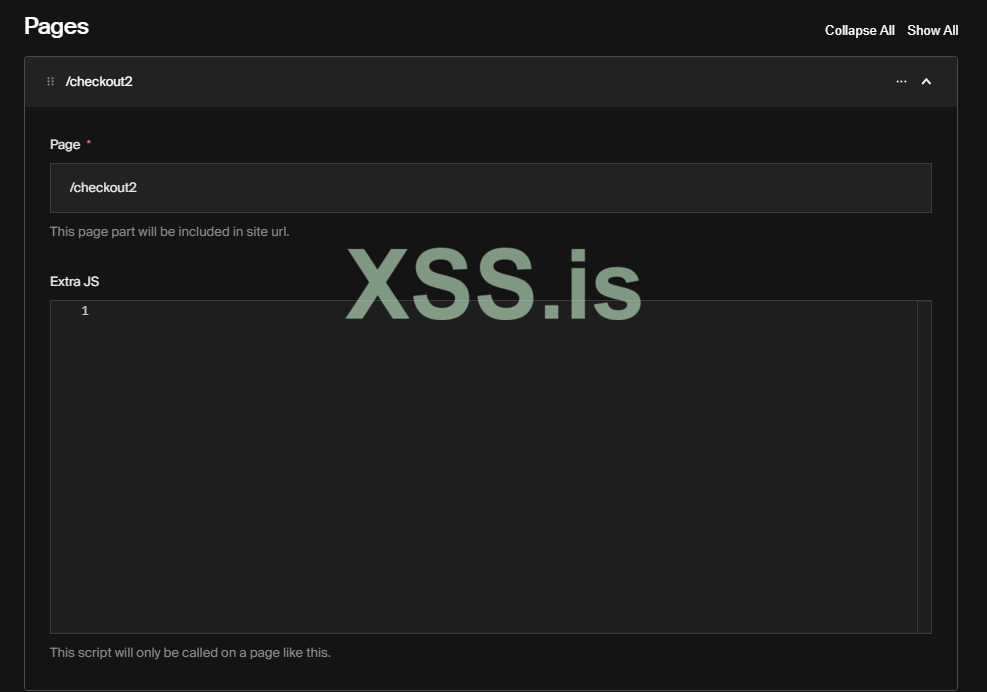Click the 'This page part will be included' hint
987x692 pixels.
[169, 232]
